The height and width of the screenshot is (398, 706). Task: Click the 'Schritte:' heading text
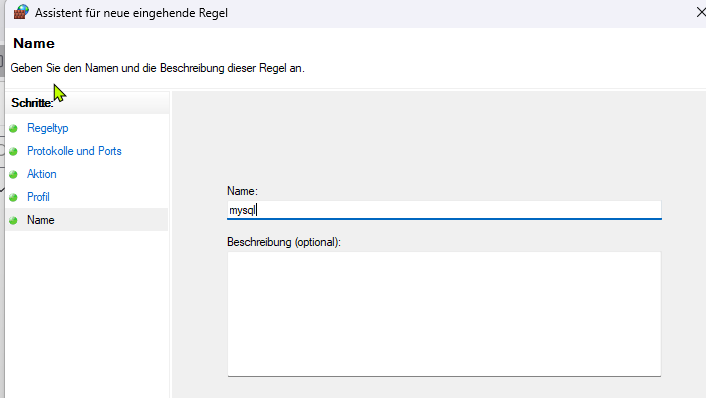coord(32,103)
